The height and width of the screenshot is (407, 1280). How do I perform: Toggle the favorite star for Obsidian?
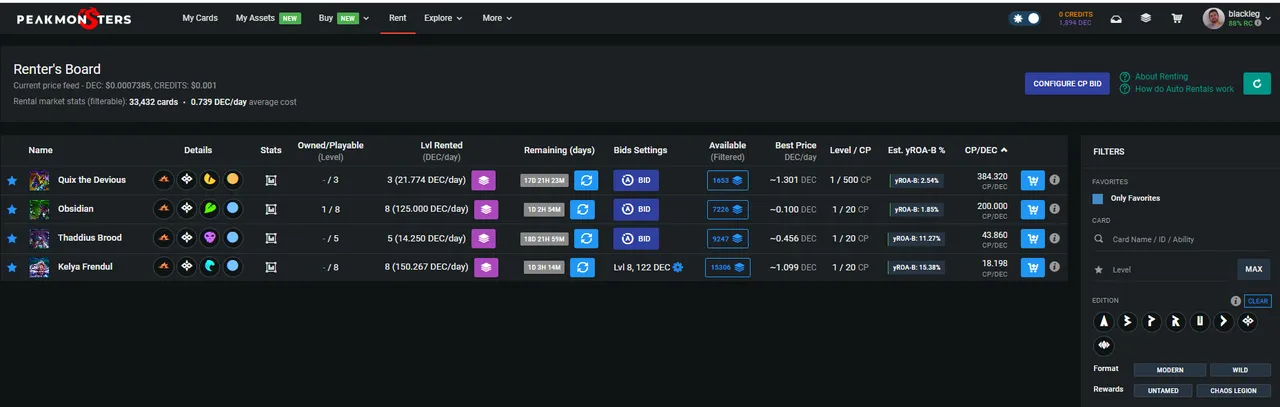pyautogui.click(x=12, y=209)
